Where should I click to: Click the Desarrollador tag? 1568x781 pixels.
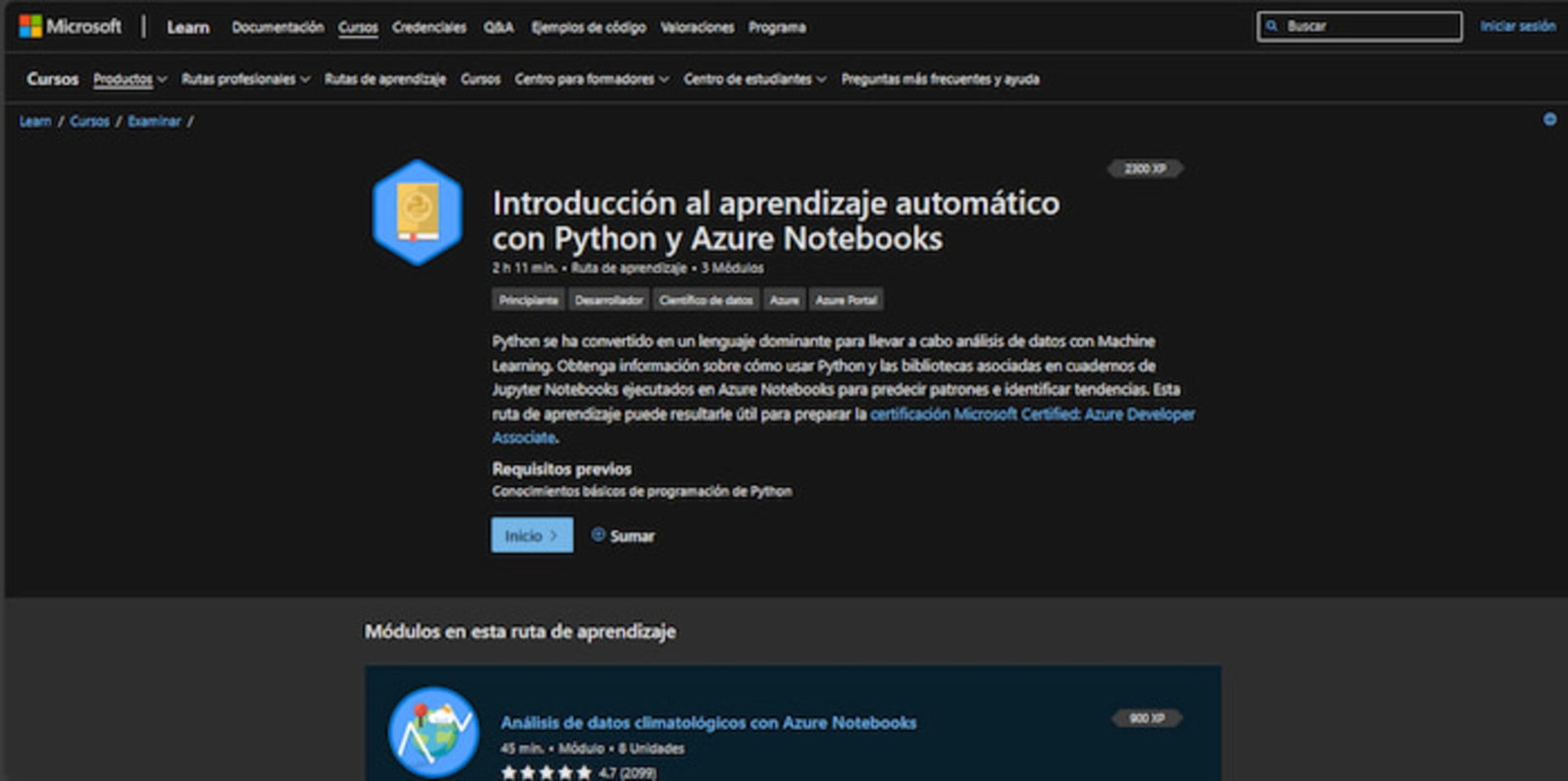(609, 300)
